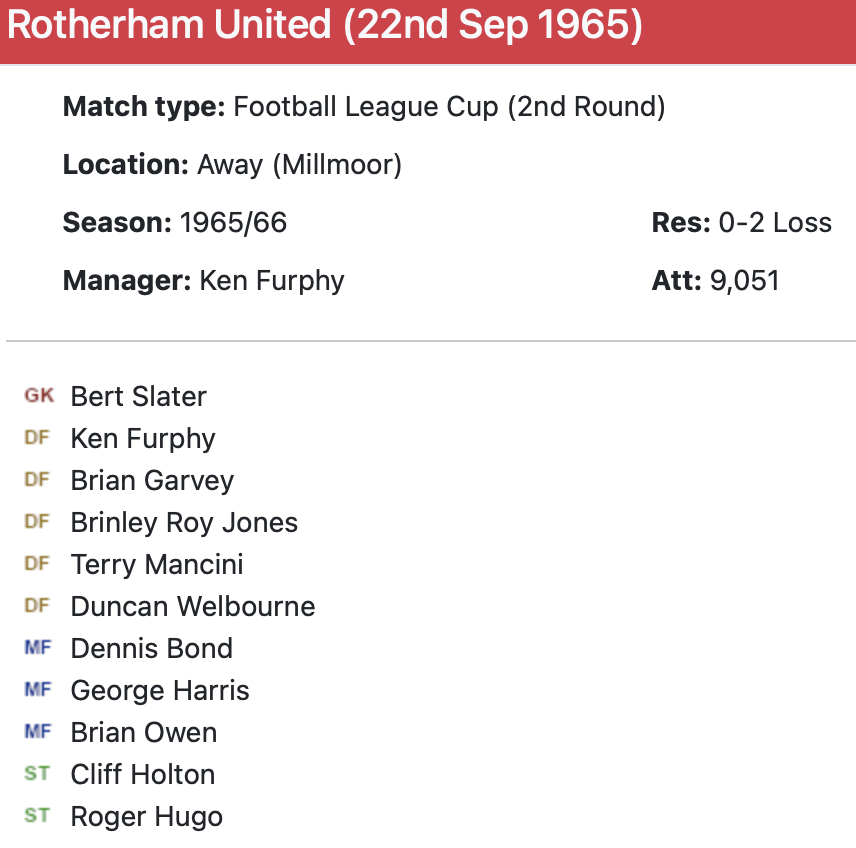Click the GK icon beside Bert Slater
Screen dimensions: 856x848
(x=39, y=396)
